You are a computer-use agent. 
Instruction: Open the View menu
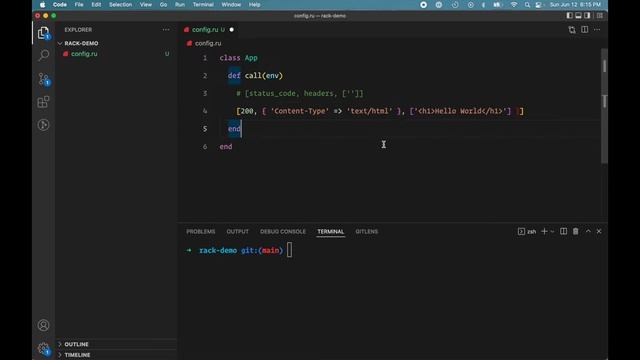146,4
